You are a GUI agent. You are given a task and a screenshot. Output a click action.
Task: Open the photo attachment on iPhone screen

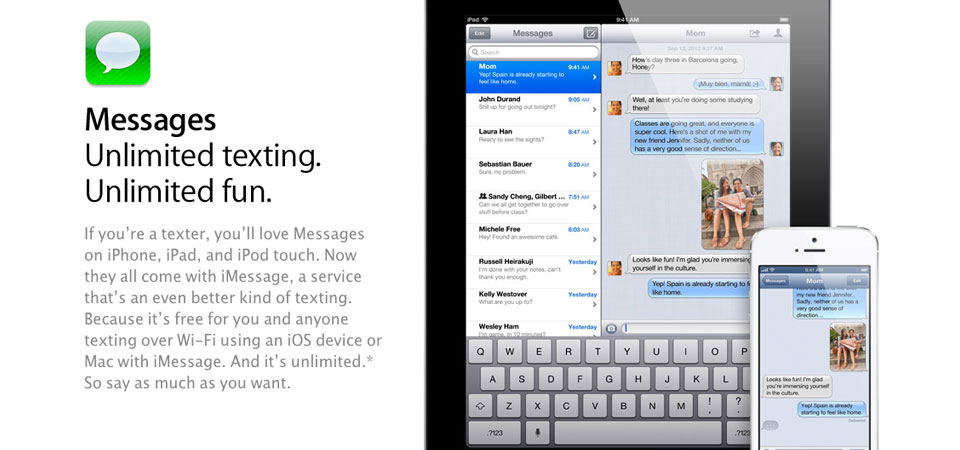(x=847, y=347)
